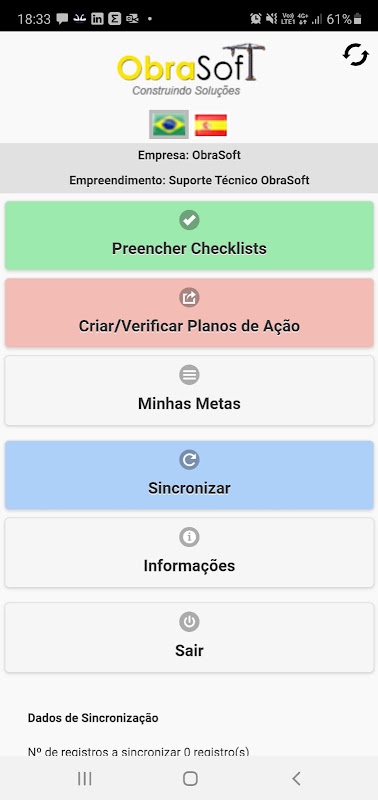Switch language using the Spanish flag
The height and width of the screenshot is (800, 378).
click(211, 125)
